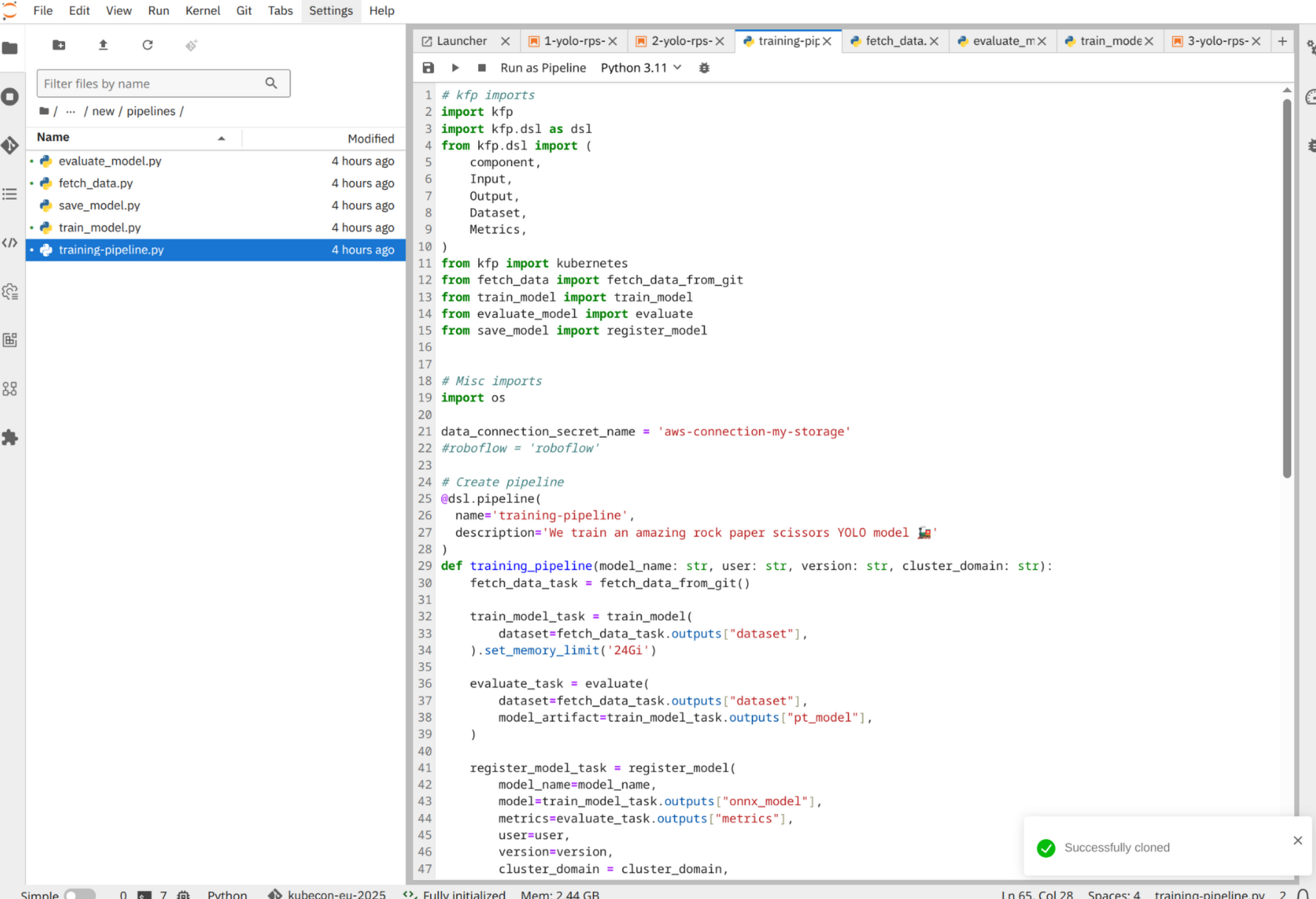
Task: Select fetch_data.py in file list
Action: [x=215, y=183]
